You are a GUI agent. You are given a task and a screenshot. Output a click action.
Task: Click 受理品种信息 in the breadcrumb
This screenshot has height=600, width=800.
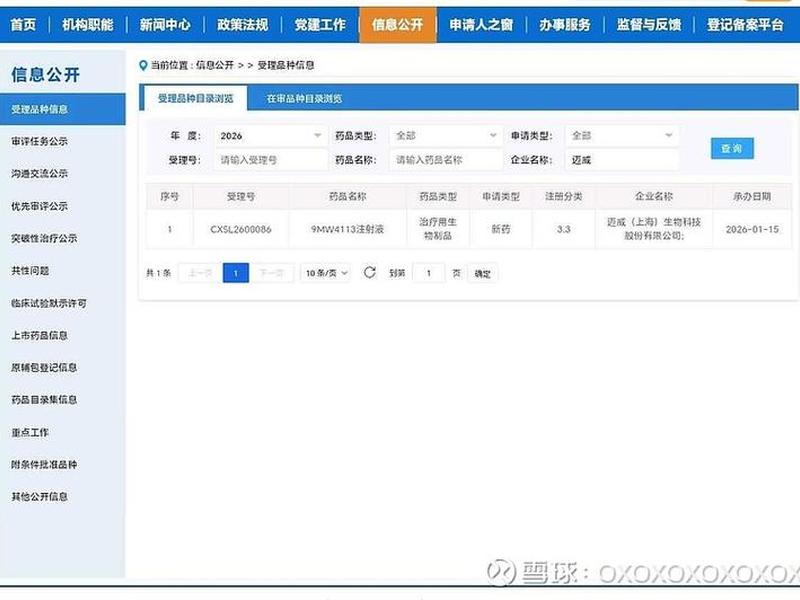point(286,65)
